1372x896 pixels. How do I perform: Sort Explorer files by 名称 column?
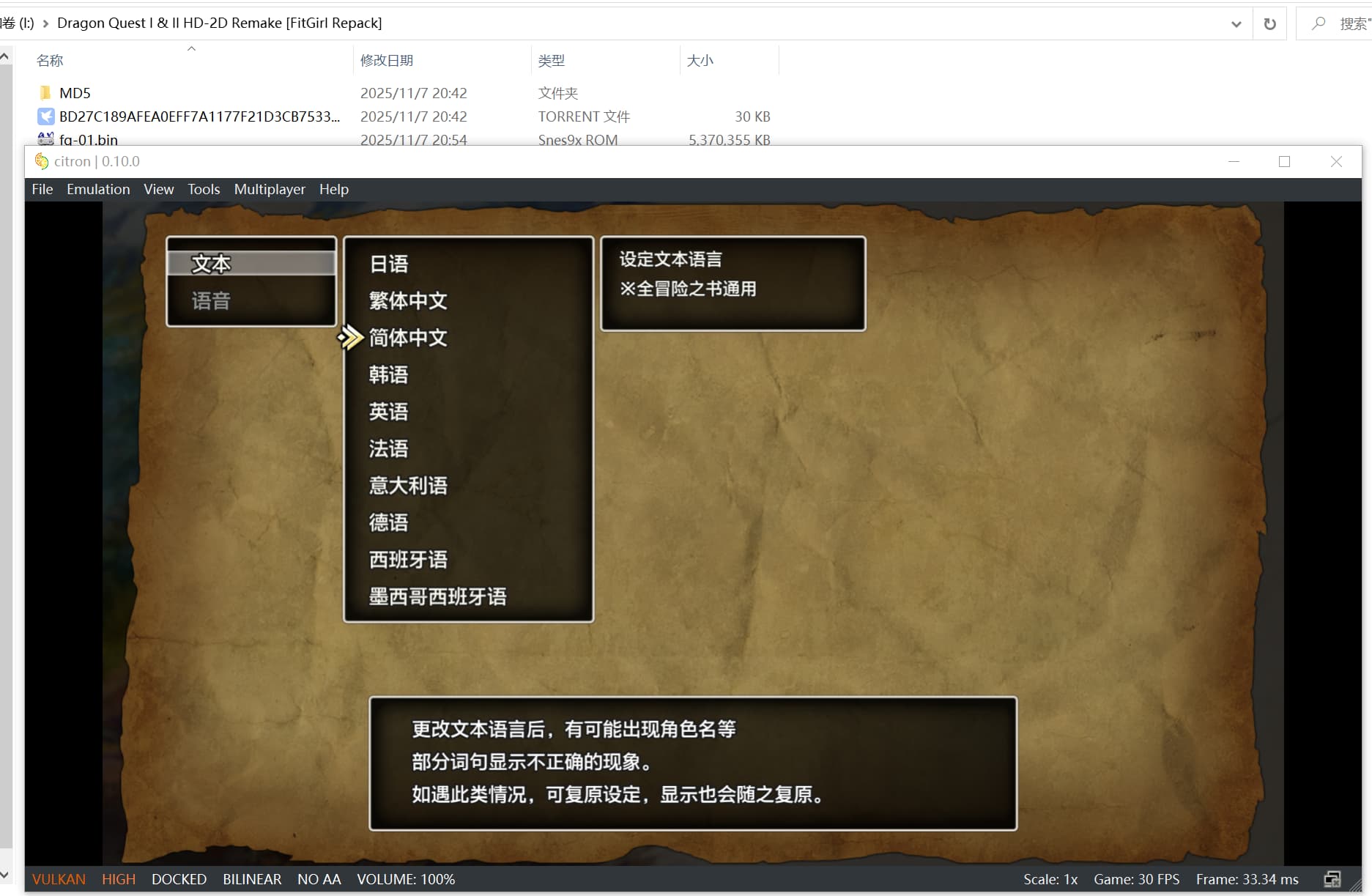pos(50,61)
